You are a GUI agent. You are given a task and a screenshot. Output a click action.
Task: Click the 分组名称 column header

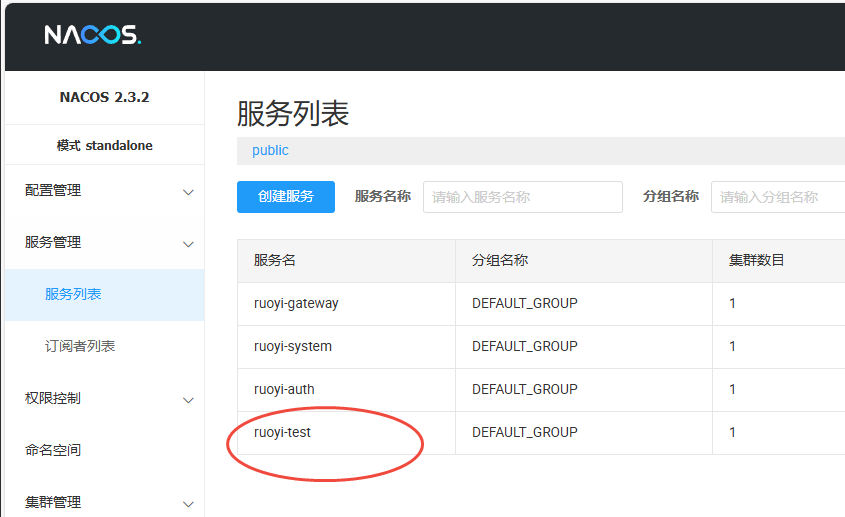pyautogui.click(x=500, y=260)
